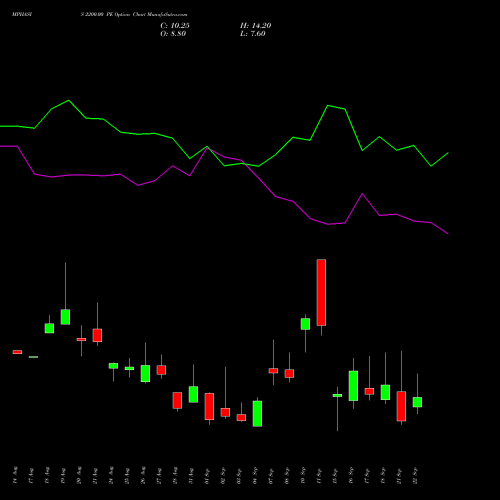Viewport: 500px width, 500px height.
Task: Select the 14 Aug date label
Action: tap(15, 475)
